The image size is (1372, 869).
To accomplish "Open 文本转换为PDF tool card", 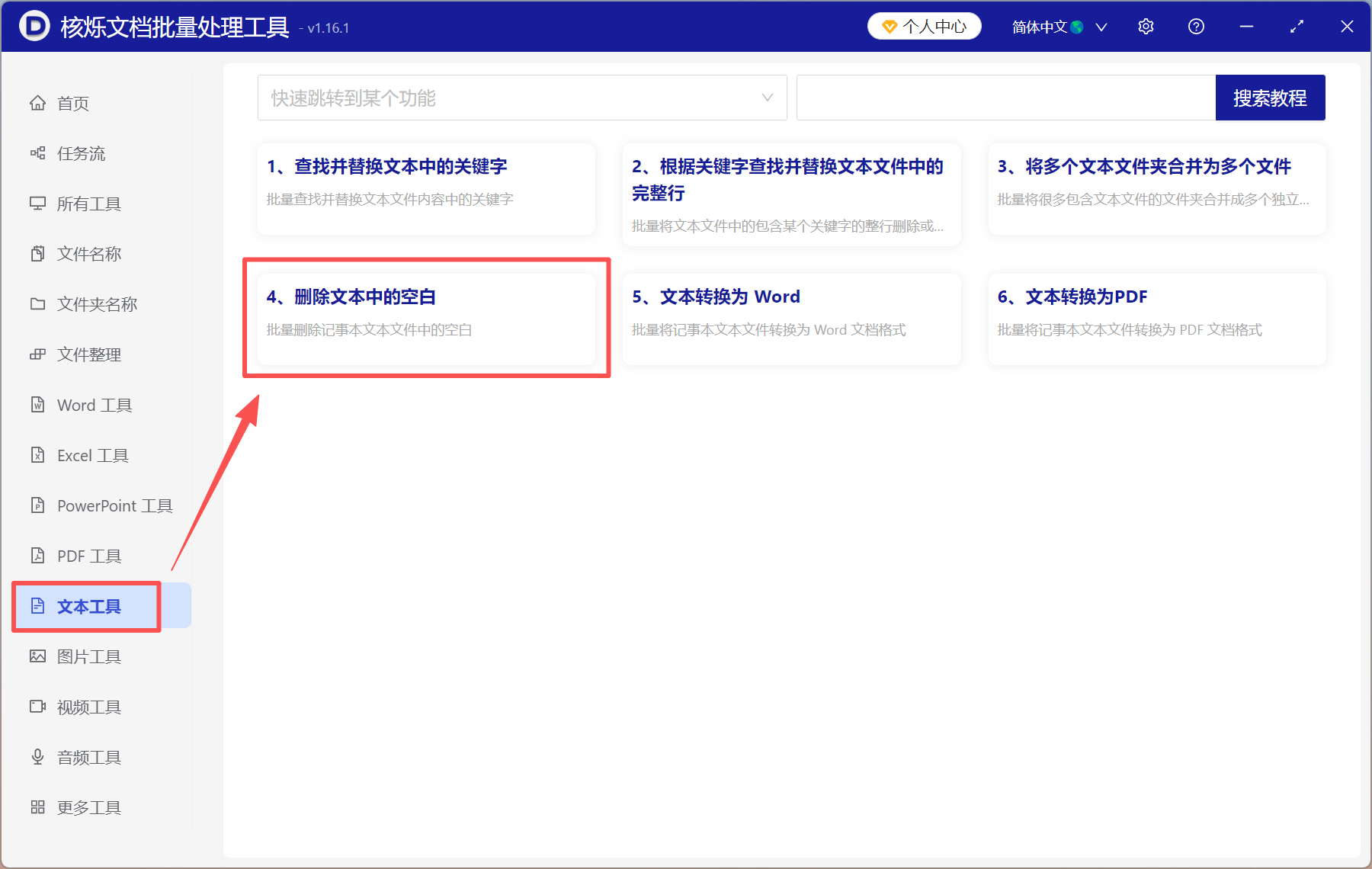I will click(1156, 319).
